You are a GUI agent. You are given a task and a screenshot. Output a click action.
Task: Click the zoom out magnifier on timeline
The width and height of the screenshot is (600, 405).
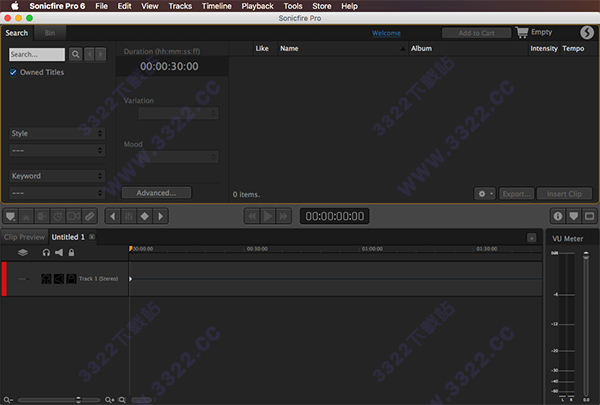tap(8, 400)
